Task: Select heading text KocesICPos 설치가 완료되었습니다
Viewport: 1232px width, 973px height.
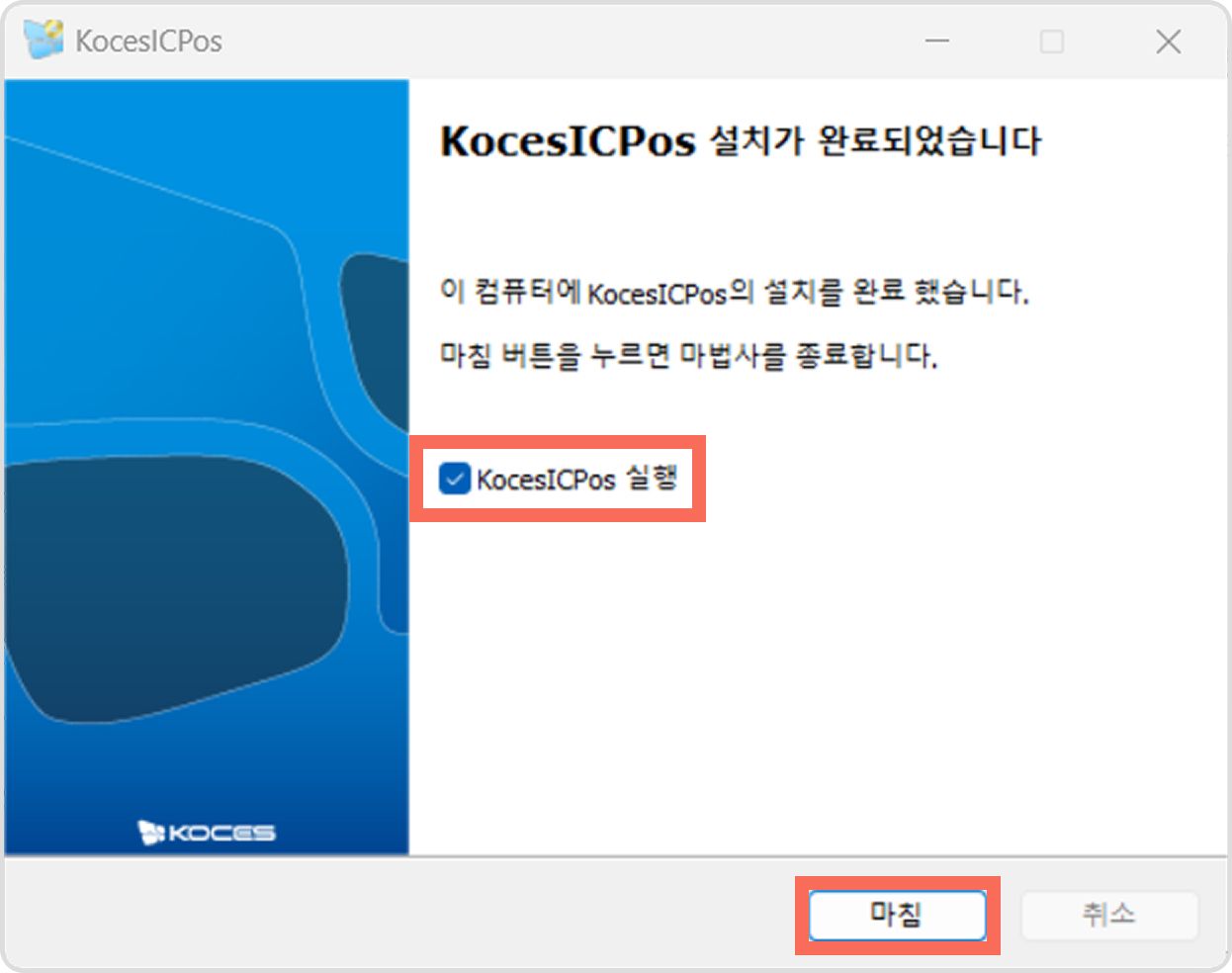Action: point(741,140)
